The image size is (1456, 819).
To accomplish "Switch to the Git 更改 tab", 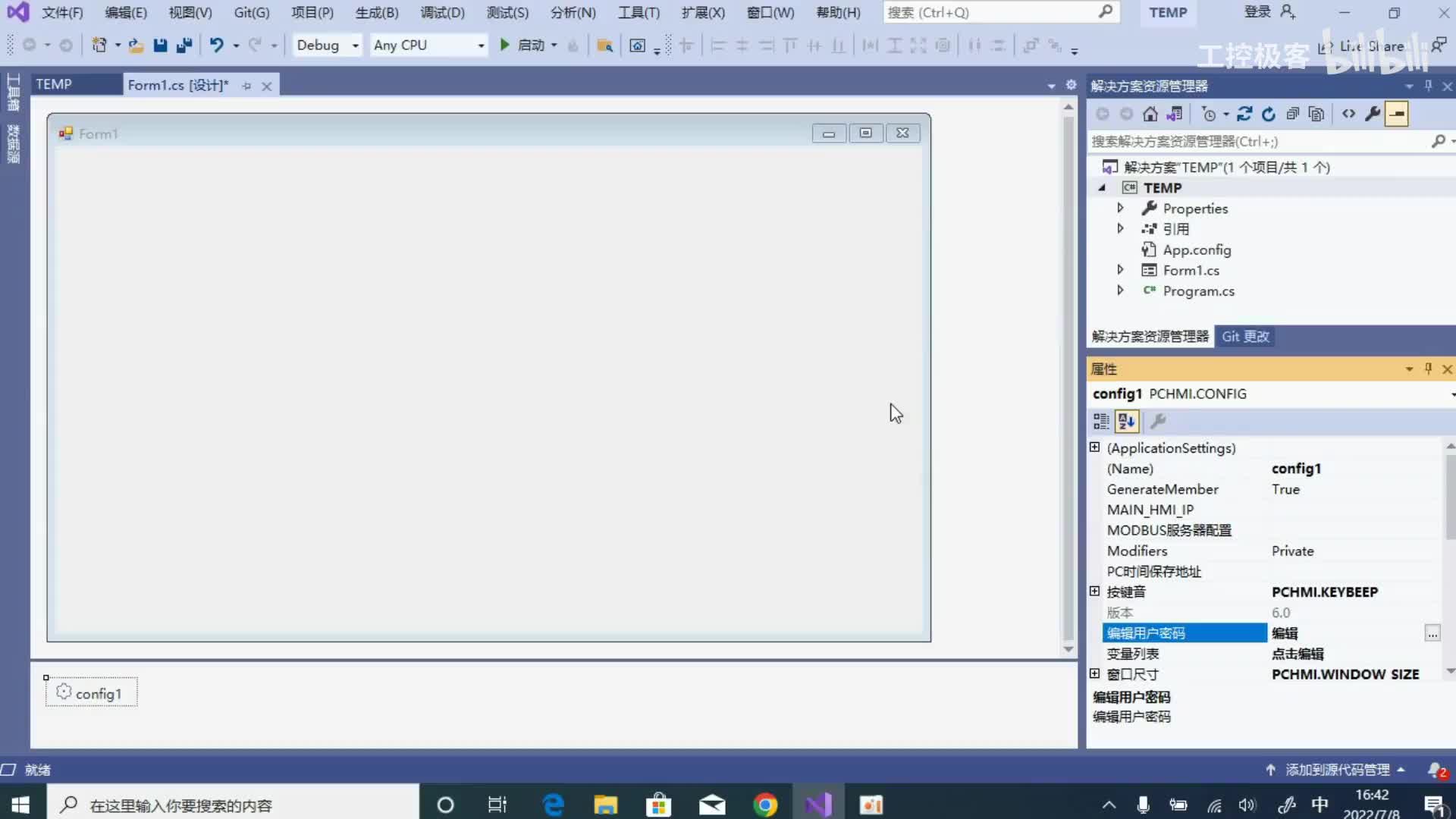I will (x=1245, y=337).
